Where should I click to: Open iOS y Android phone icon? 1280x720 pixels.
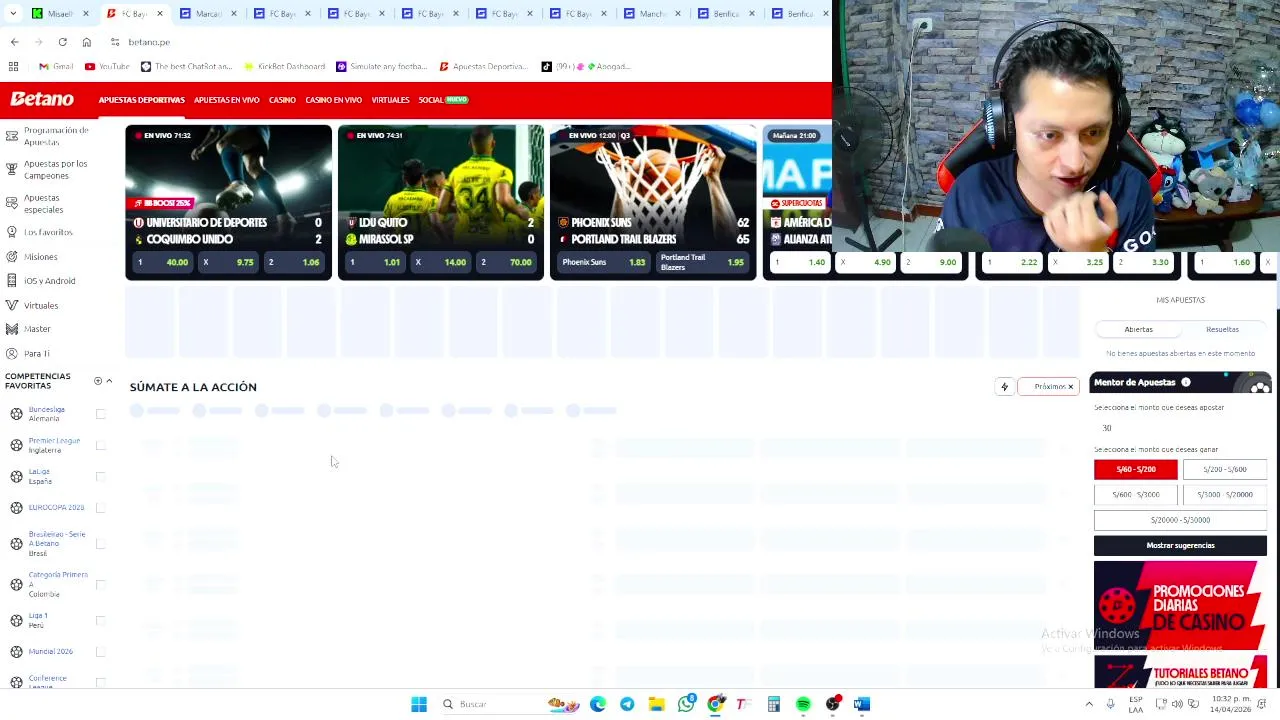coord(12,281)
